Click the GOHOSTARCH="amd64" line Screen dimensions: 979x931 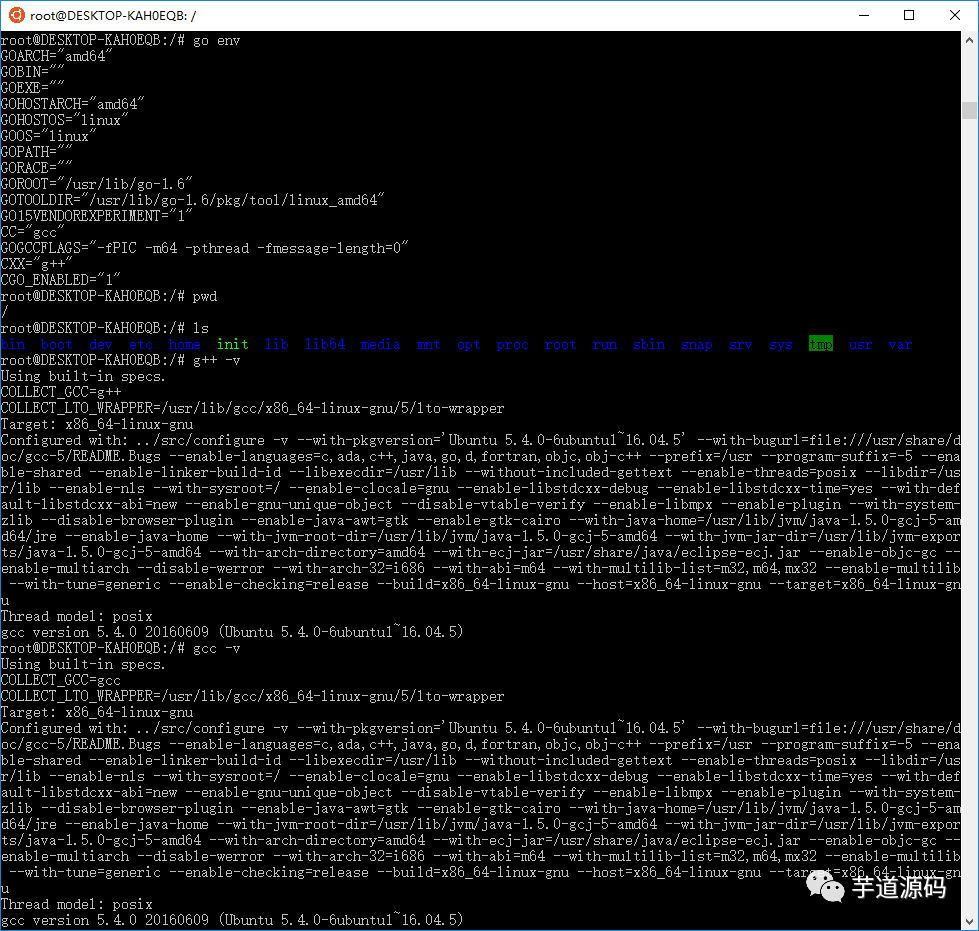(x=72, y=104)
